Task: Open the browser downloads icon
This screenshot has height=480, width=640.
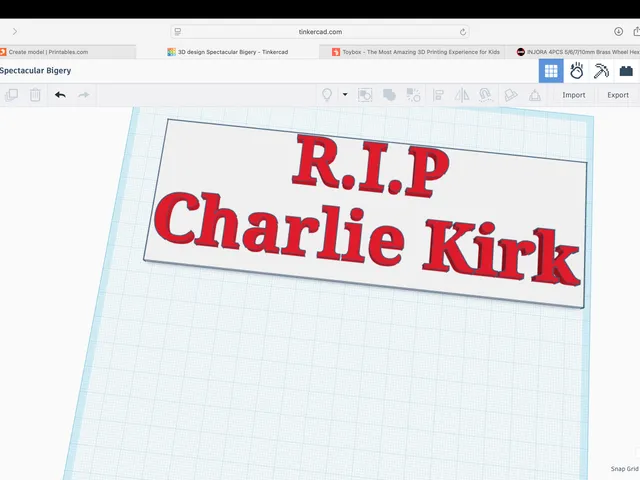Action: 618,31
